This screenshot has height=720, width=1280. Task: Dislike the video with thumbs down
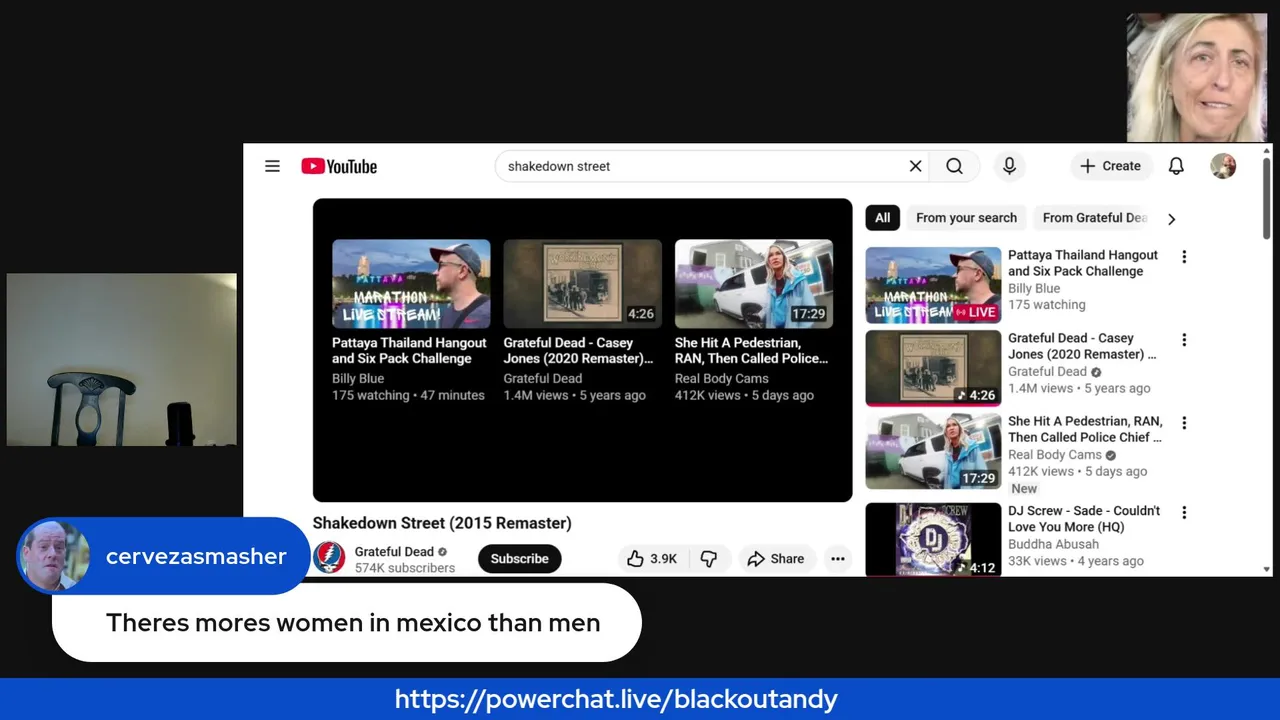tap(709, 559)
